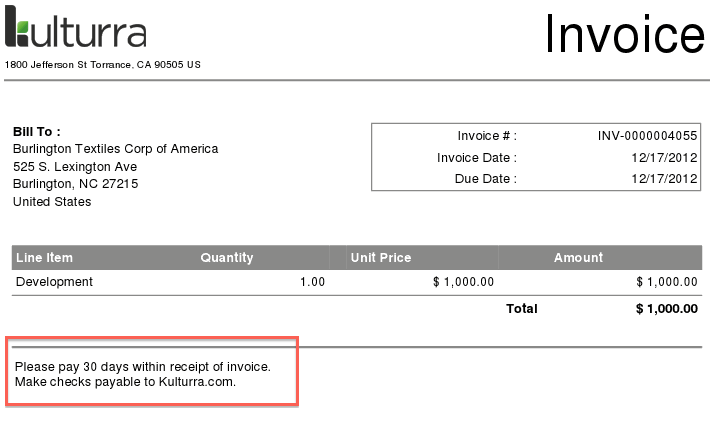Click the payment terms note text
Viewport: 722px width, 440px height.
pos(143,374)
